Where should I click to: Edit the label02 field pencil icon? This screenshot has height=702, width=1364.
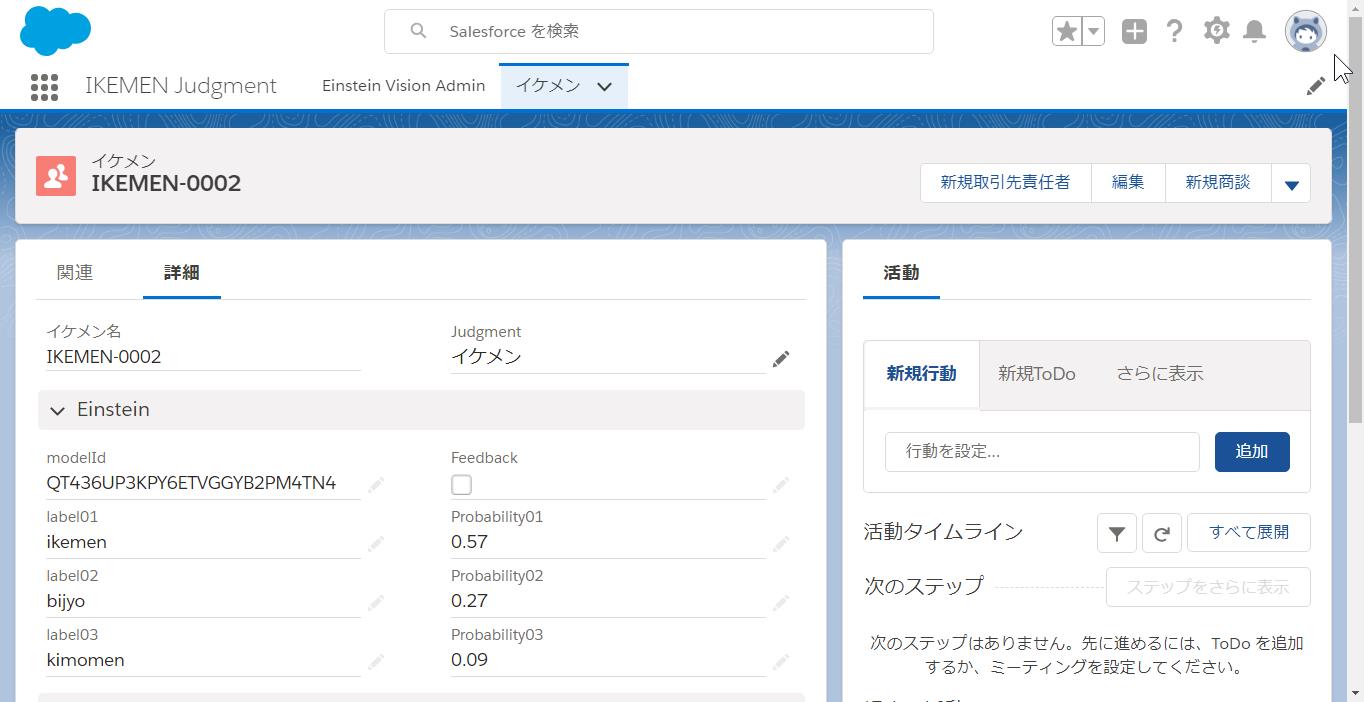[376, 602]
